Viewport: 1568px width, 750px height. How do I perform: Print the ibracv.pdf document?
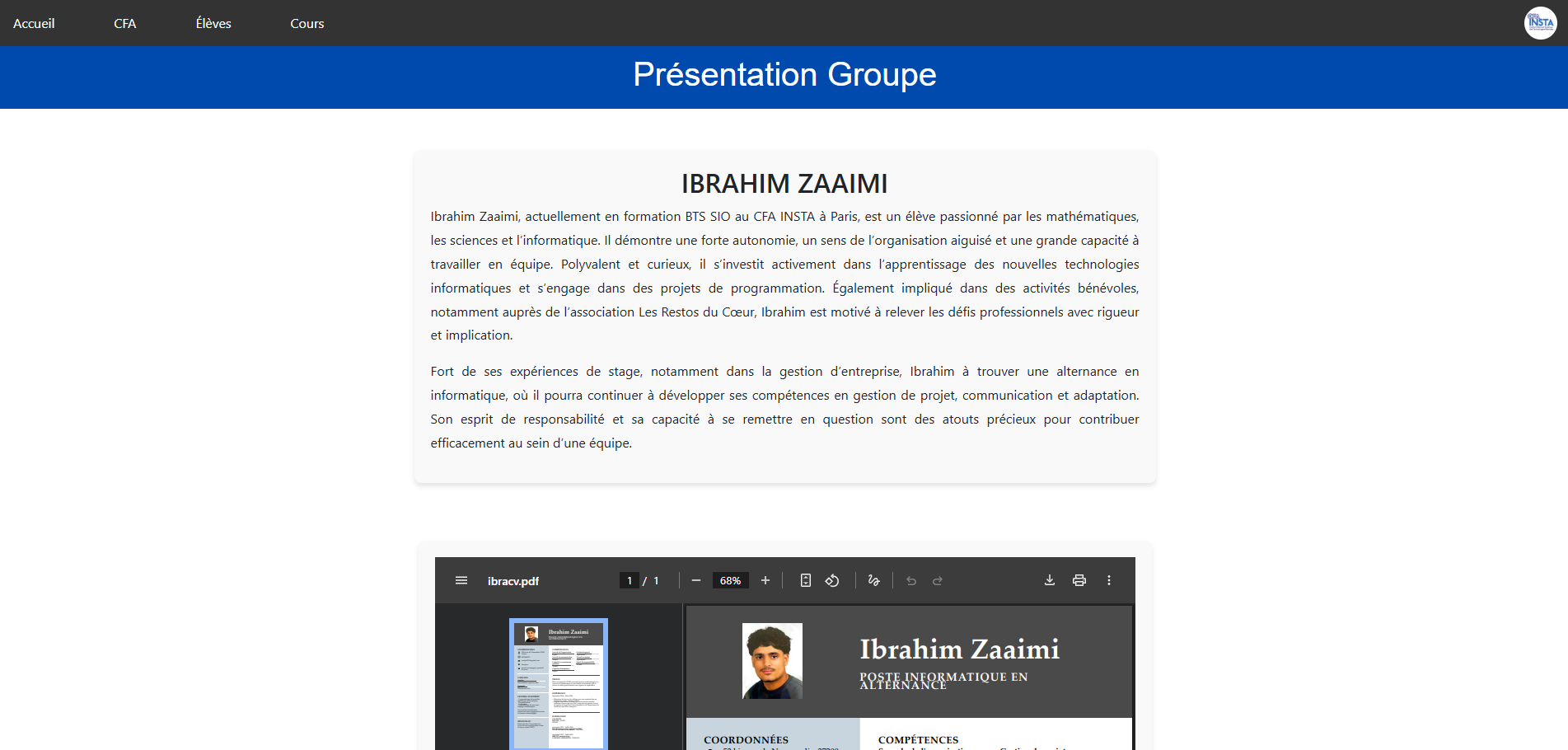tap(1079, 580)
